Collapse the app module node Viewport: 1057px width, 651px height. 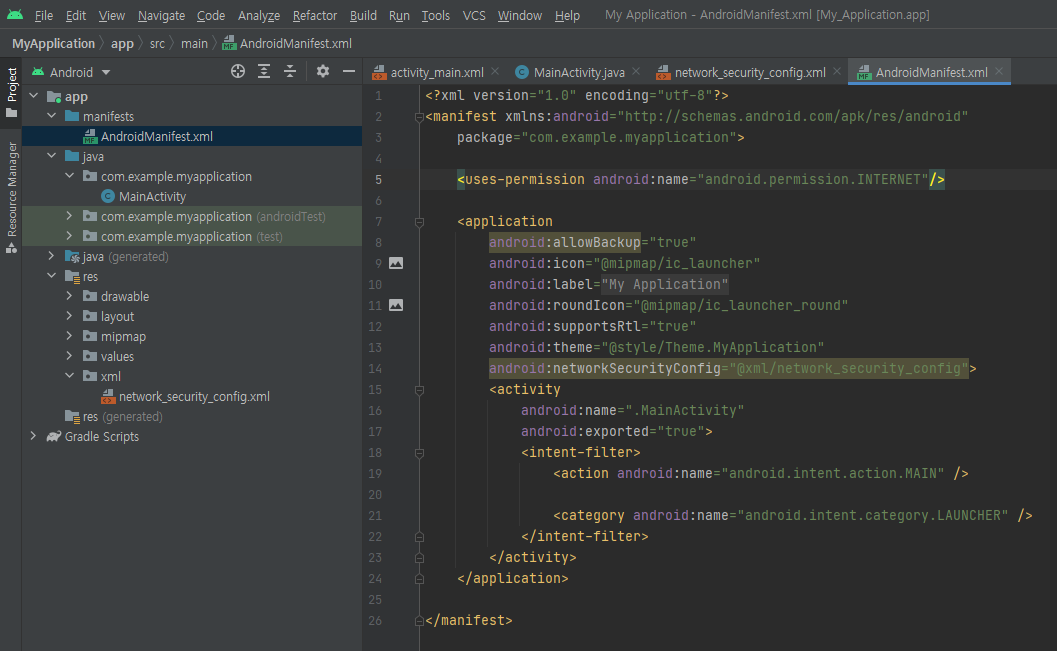(34, 96)
